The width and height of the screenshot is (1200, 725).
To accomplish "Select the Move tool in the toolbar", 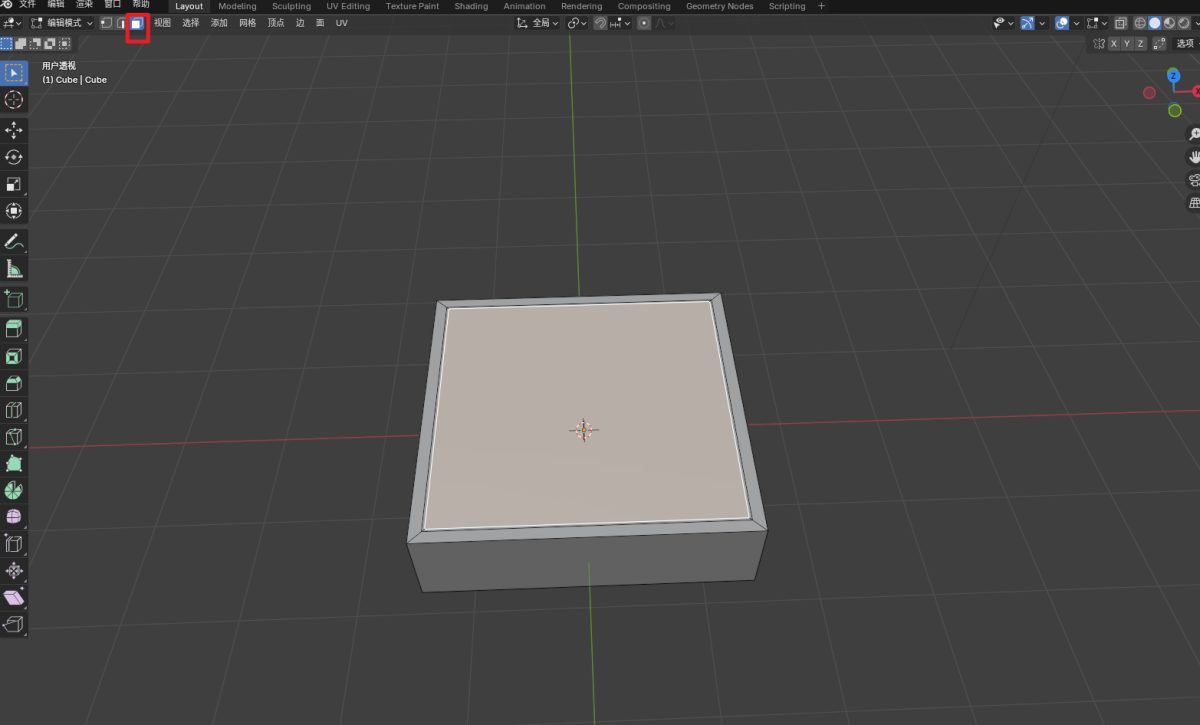I will click(x=14, y=130).
